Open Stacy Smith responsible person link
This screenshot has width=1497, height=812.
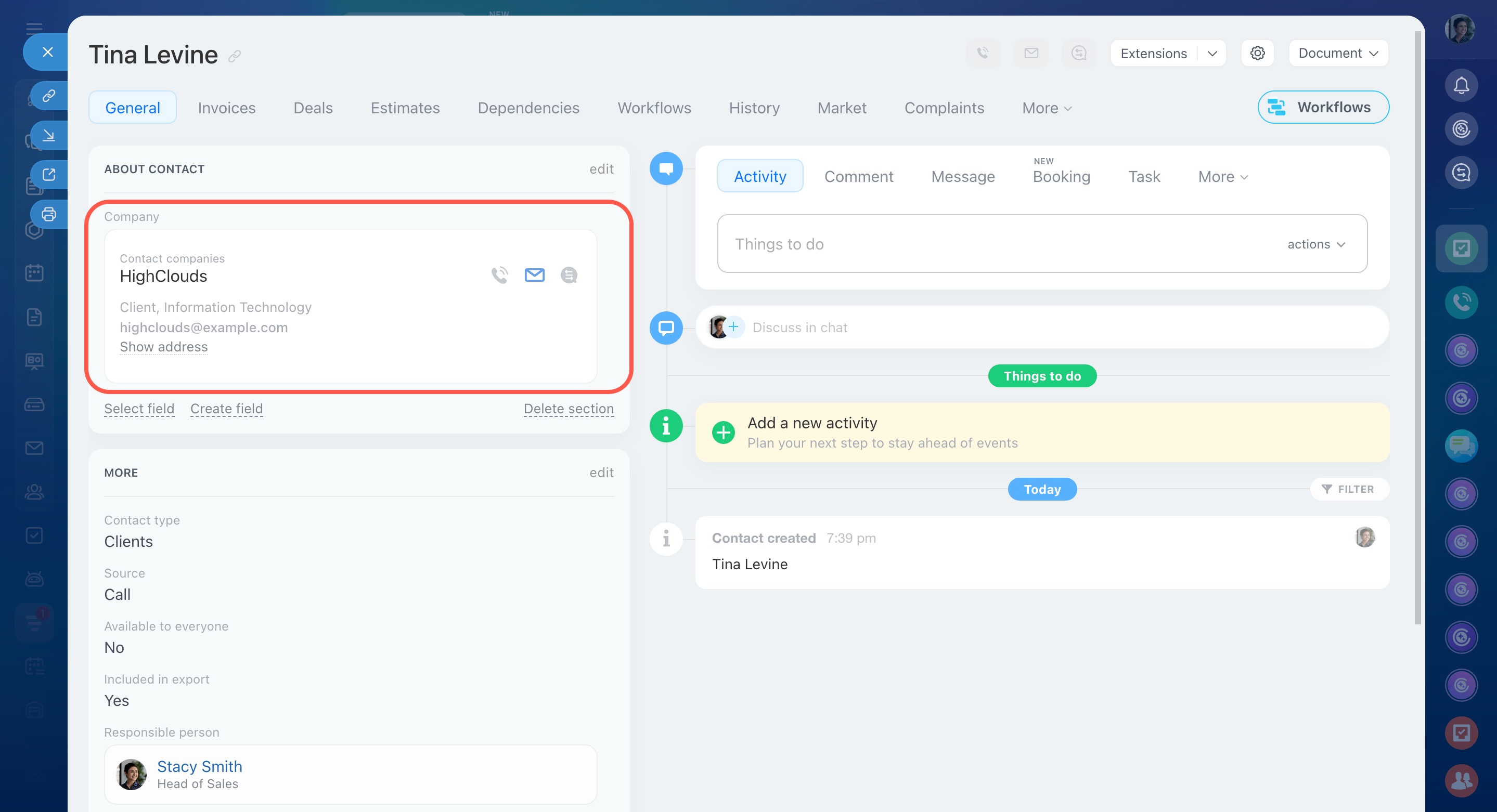coord(199,766)
